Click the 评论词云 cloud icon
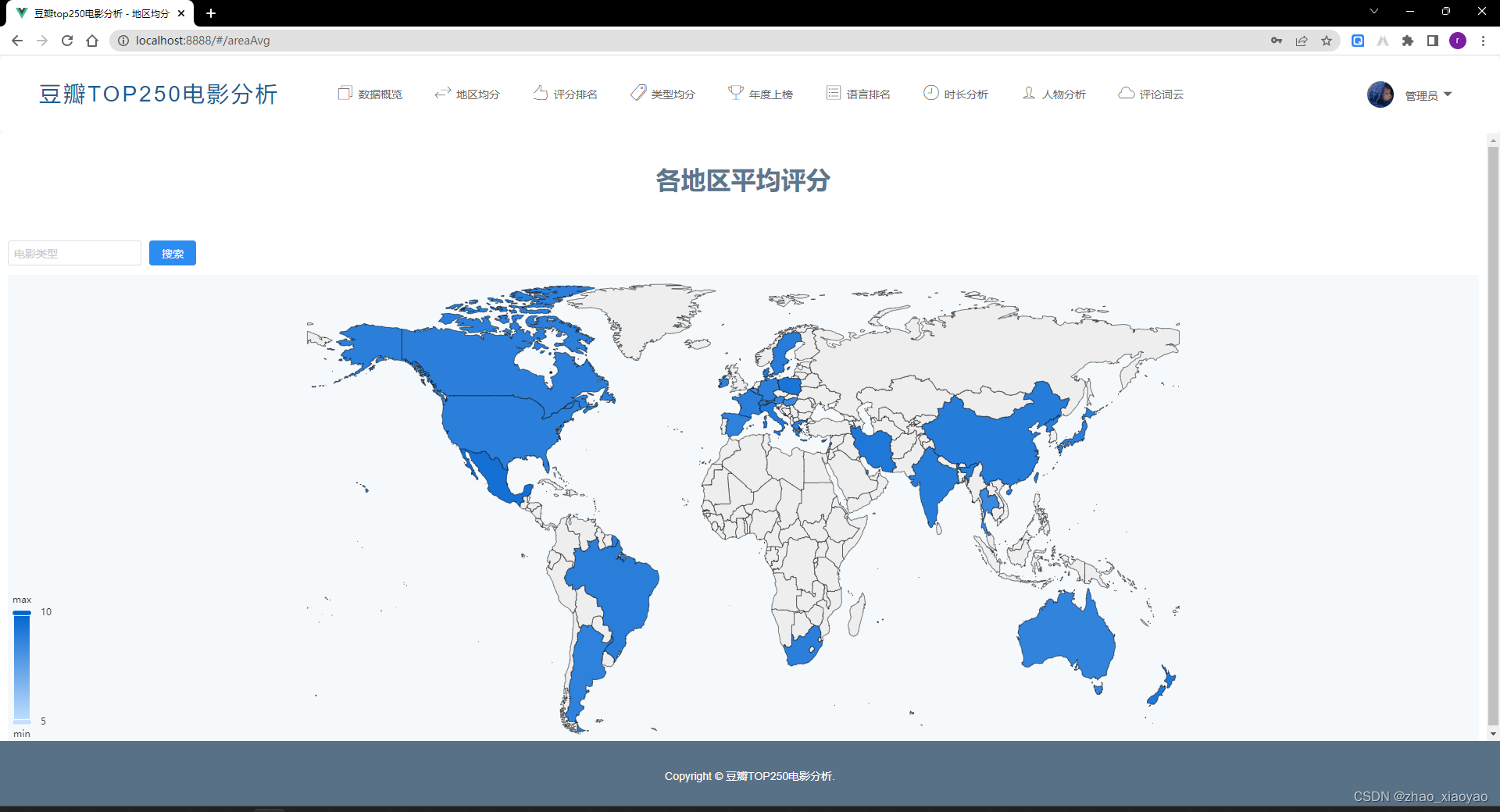The height and width of the screenshot is (812, 1500). [x=1126, y=93]
